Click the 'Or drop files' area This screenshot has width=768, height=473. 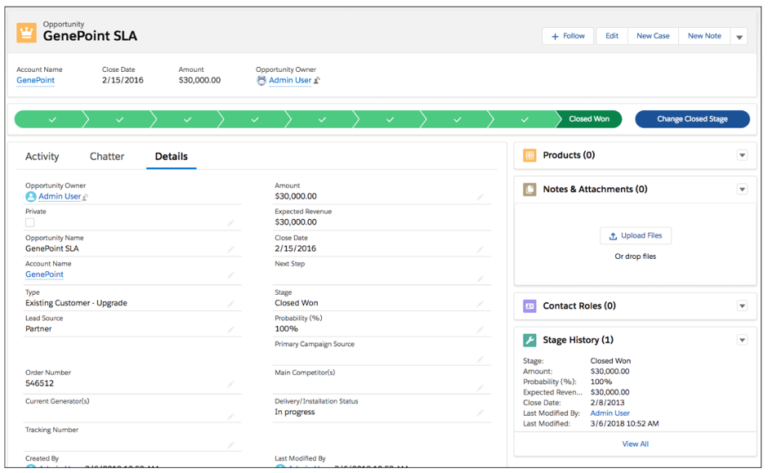click(x=635, y=257)
